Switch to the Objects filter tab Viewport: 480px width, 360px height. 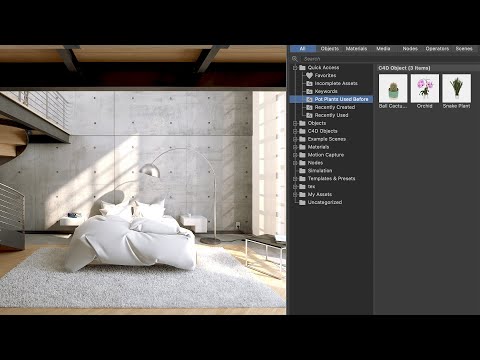tap(330, 49)
